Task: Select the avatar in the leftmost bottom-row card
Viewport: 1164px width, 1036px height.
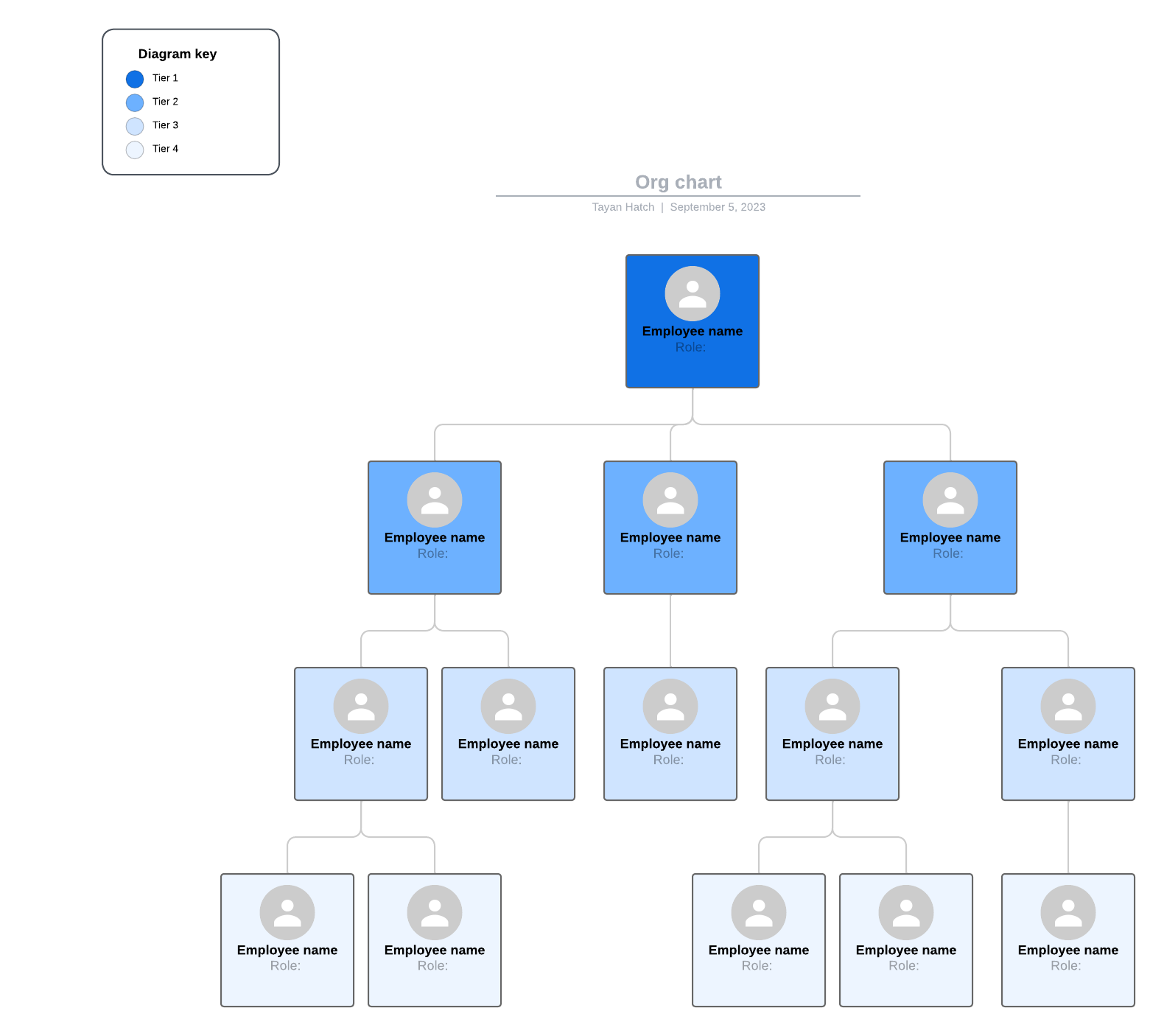Action: tap(287, 912)
